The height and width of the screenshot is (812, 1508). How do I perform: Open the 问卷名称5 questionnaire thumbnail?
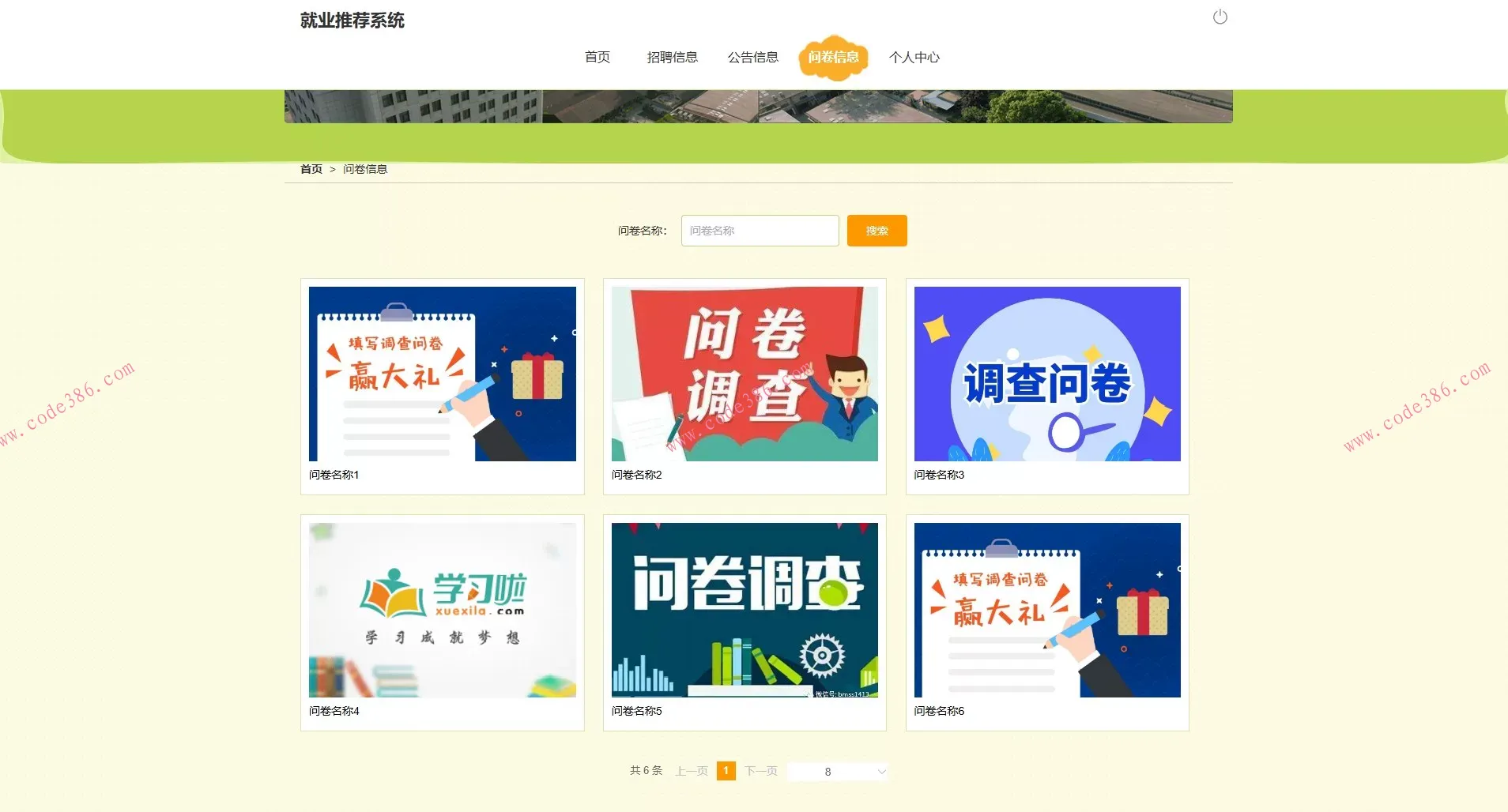744,610
